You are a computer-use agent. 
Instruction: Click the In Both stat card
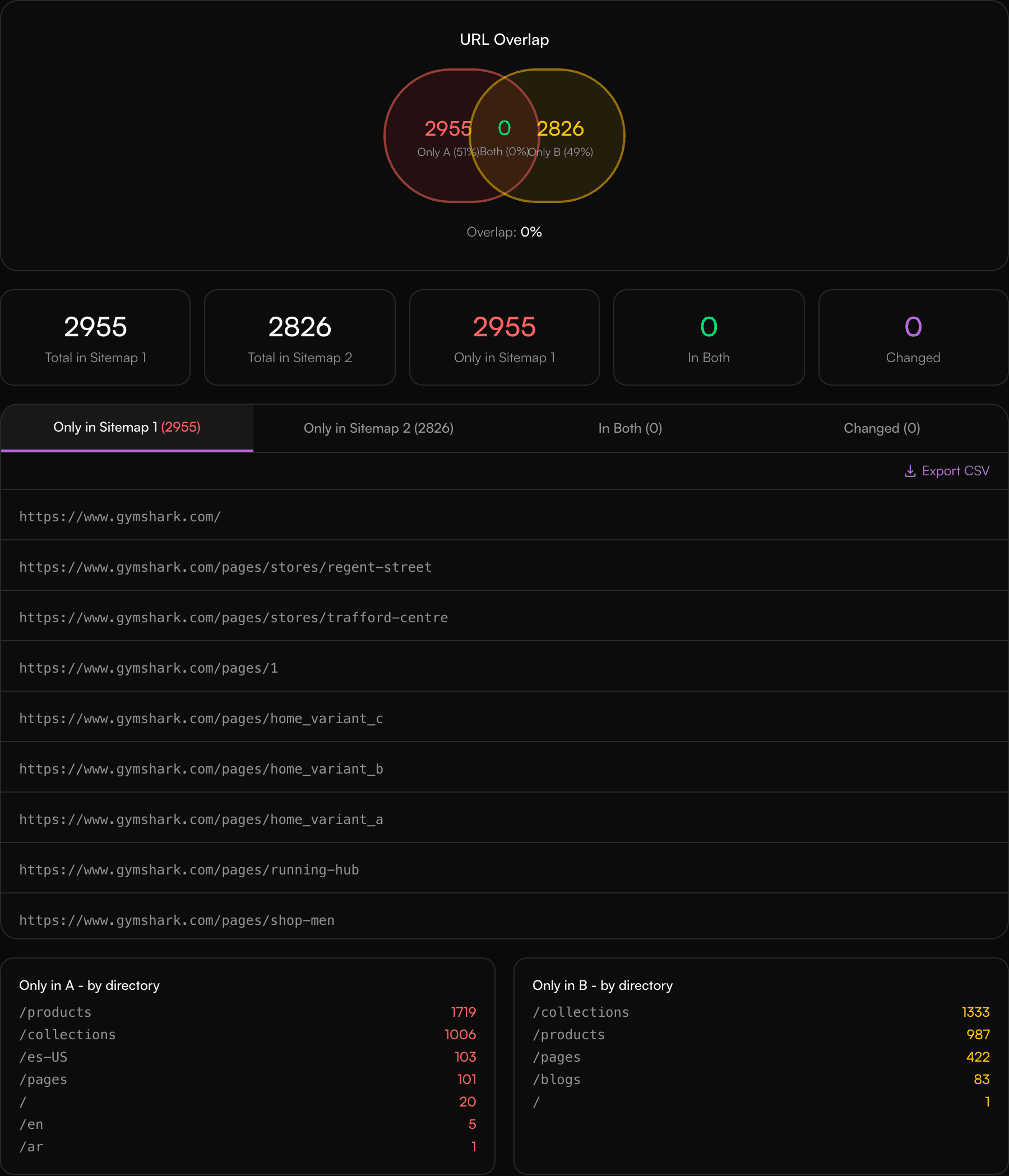(708, 337)
